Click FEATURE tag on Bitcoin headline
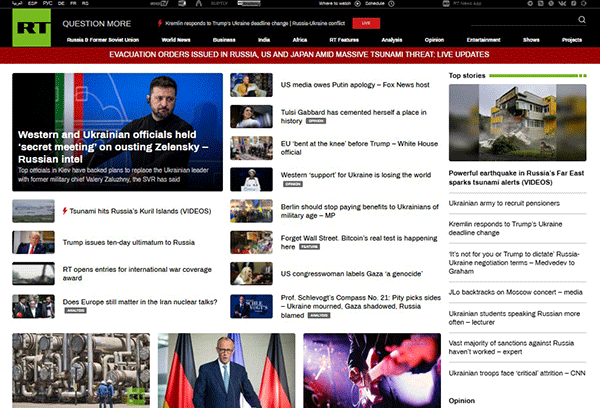The image size is (600, 408). coord(309,247)
